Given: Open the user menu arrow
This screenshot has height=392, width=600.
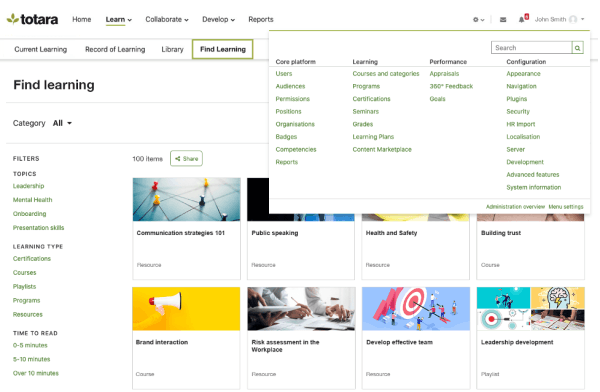Looking at the screenshot, I should (583, 19).
